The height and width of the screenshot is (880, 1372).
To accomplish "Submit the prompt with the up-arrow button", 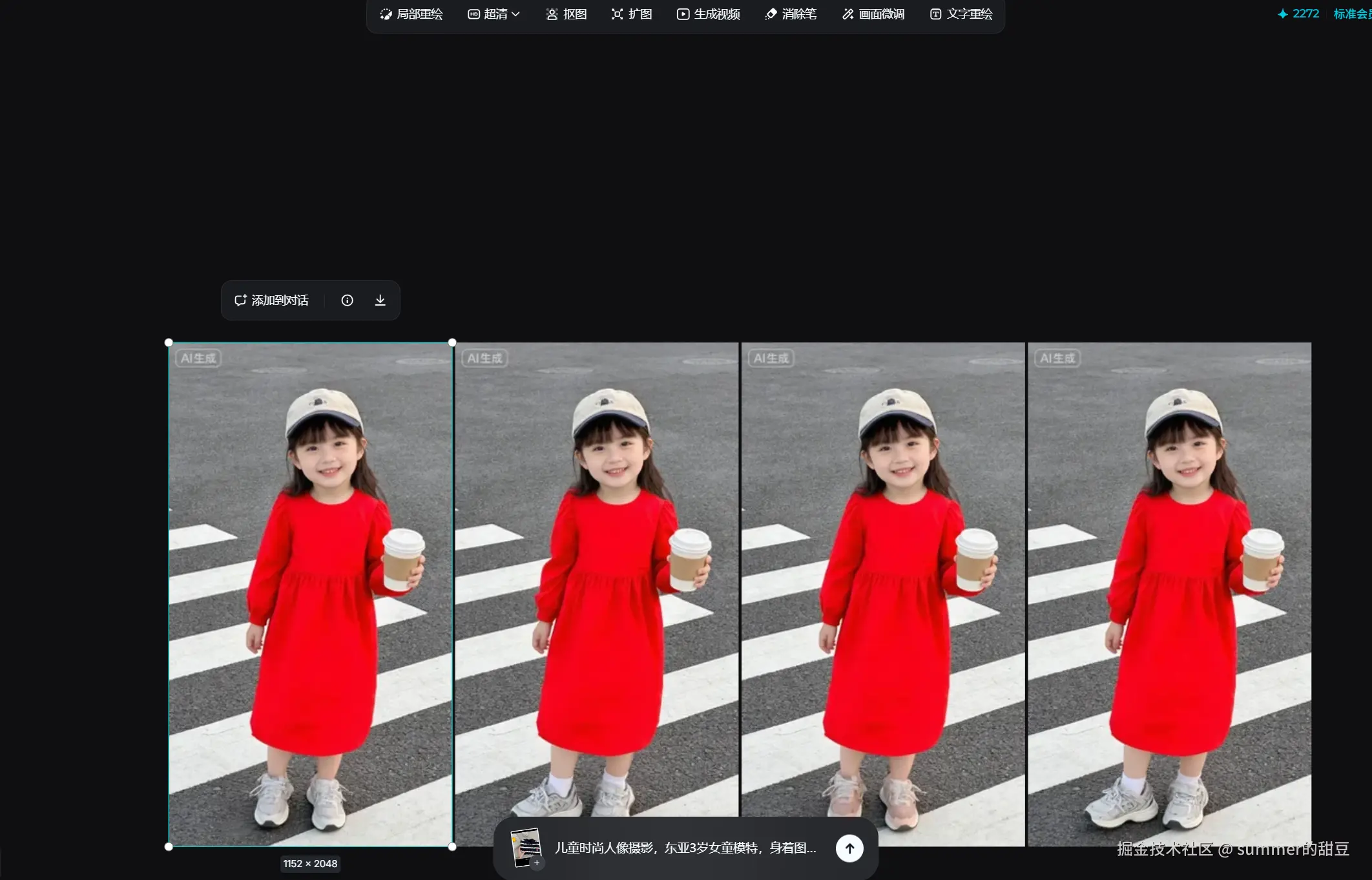I will pyautogui.click(x=849, y=848).
